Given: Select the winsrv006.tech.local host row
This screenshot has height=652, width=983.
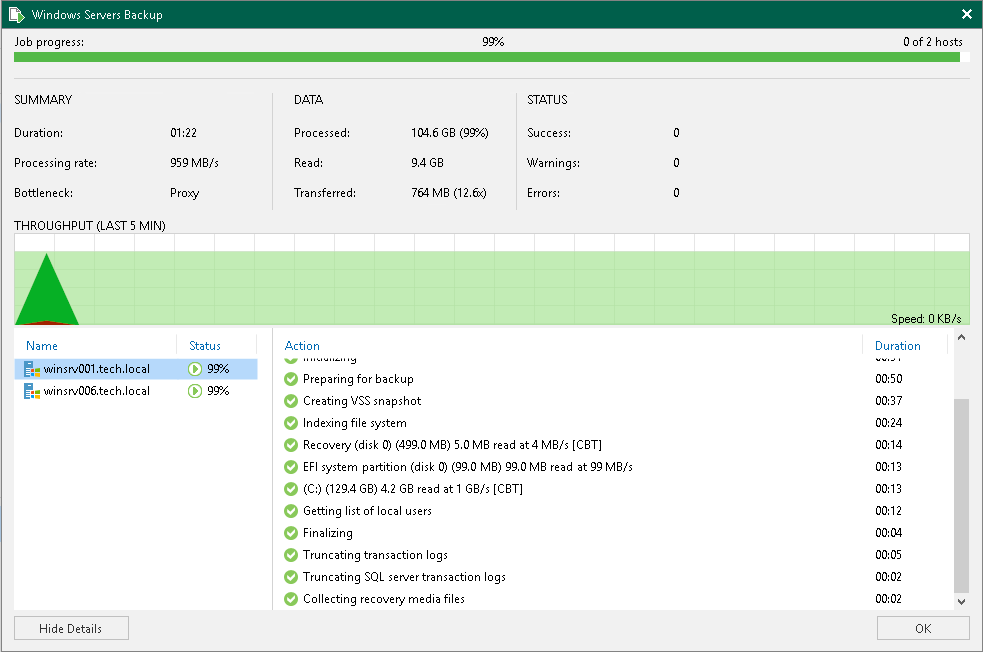Looking at the screenshot, I should click(120, 390).
